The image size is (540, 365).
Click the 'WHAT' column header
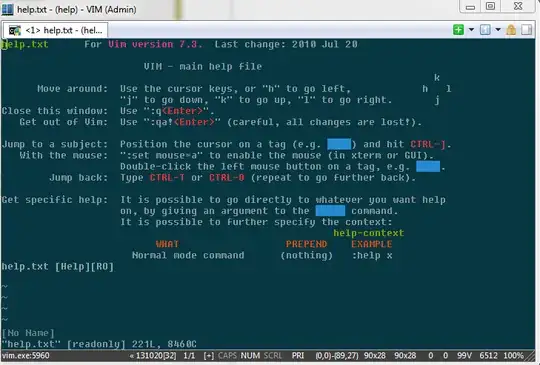pyautogui.click(x=167, y=244)
